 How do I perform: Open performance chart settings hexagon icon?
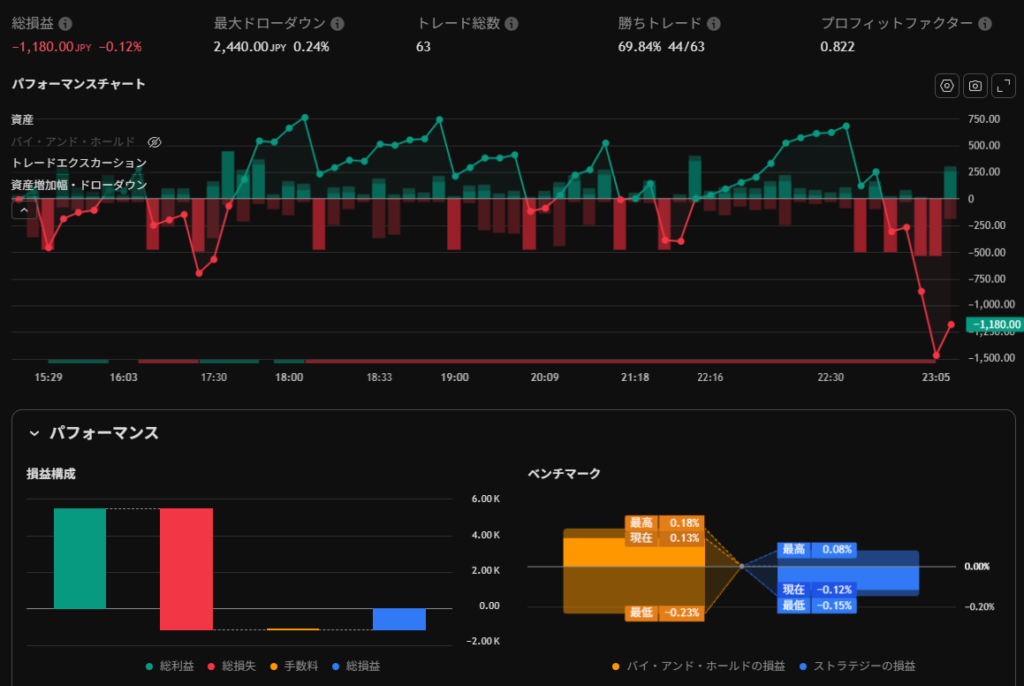[946, 86]
